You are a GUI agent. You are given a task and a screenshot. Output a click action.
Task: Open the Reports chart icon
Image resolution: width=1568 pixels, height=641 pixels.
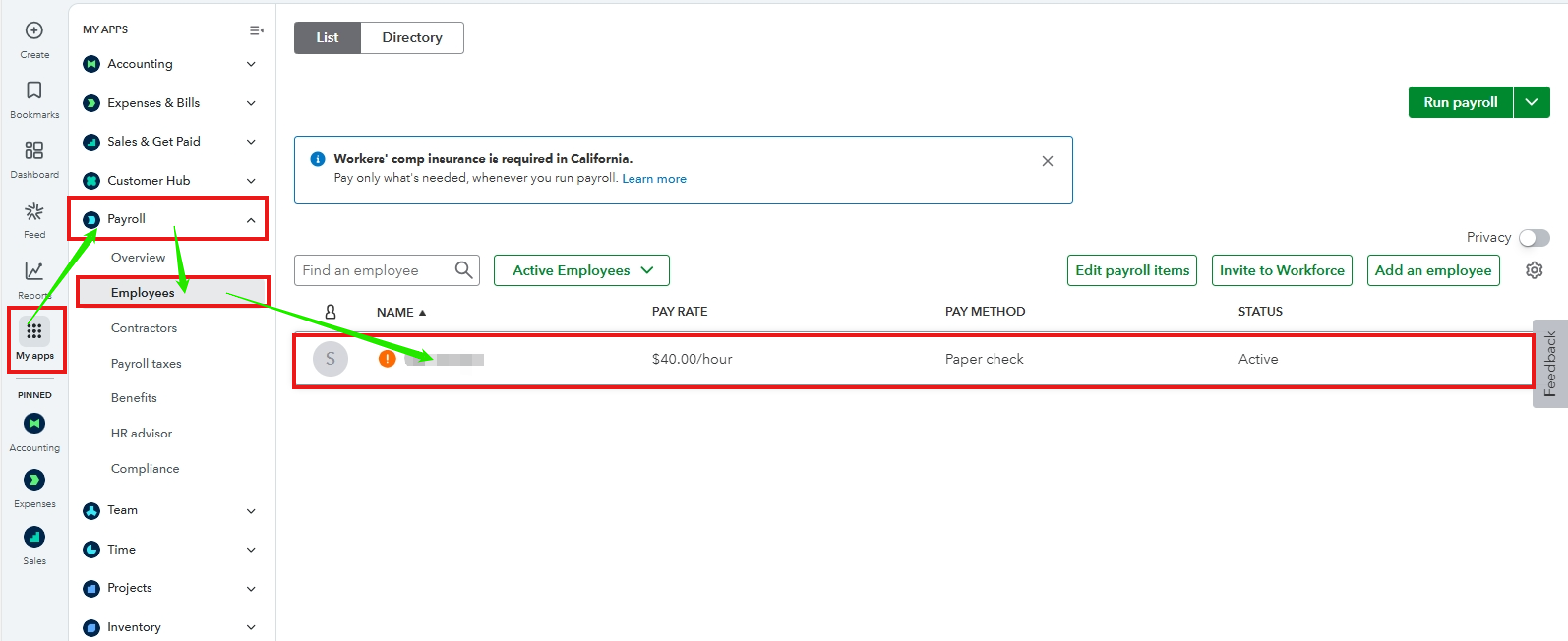coord(34,270)
